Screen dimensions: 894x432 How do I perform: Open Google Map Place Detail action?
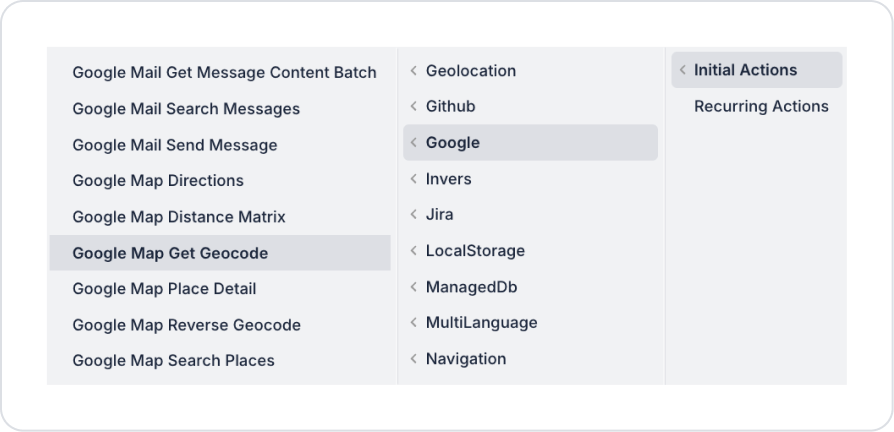coord(164,289)
